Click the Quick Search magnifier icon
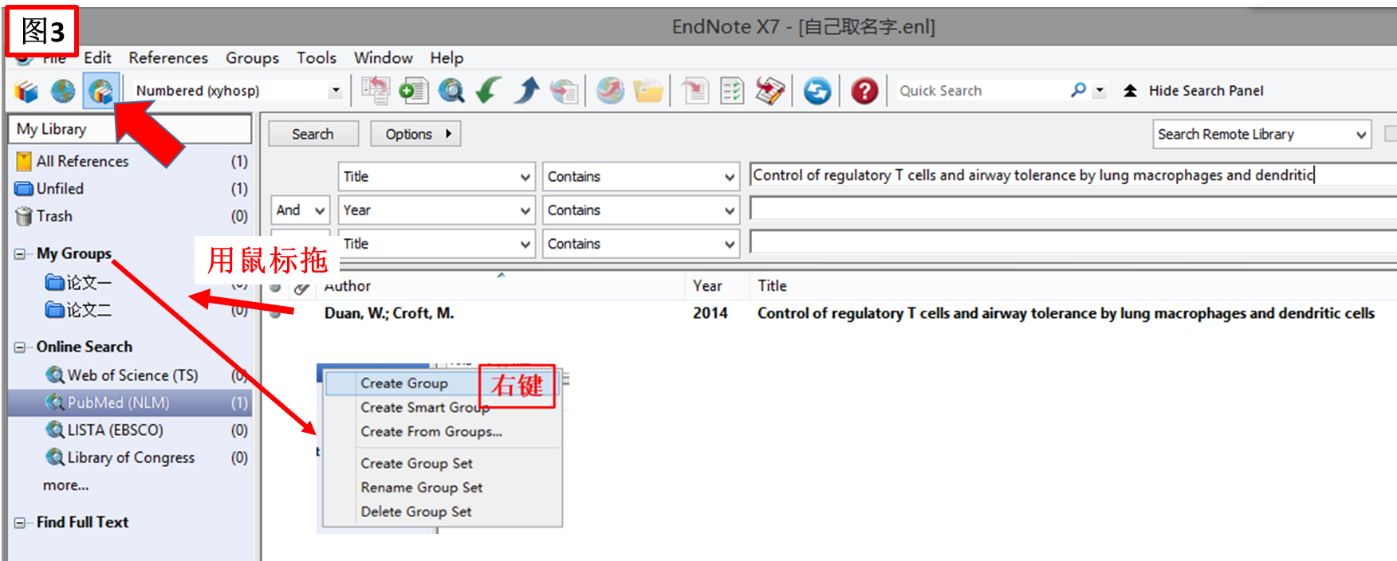 tap(1078, 90)
